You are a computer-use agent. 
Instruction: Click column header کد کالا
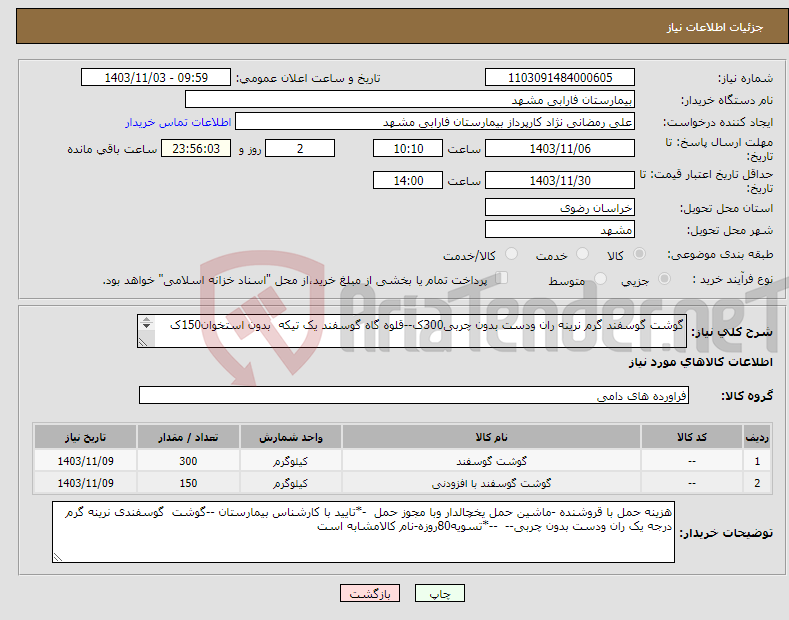tap(691, 437)
